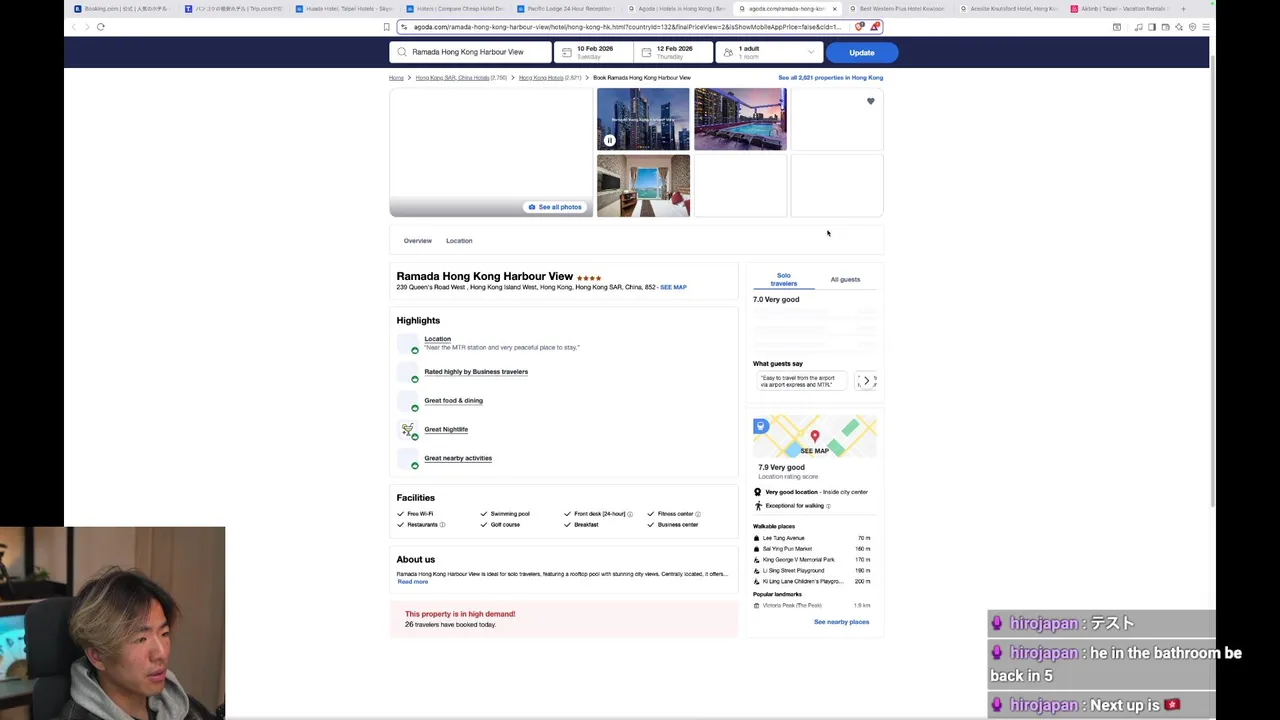Open the bedroom harbour view photo thumbnail
Viewport: 1280px width, 720px height.
pos(643,185)
